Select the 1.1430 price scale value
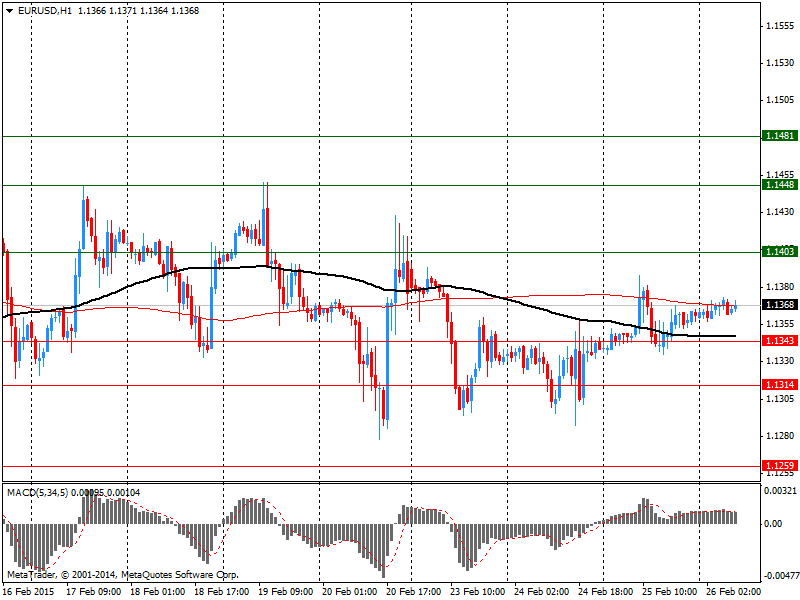Image resolution: width=800 pixels, height=600 pixels. click(781, 212)
